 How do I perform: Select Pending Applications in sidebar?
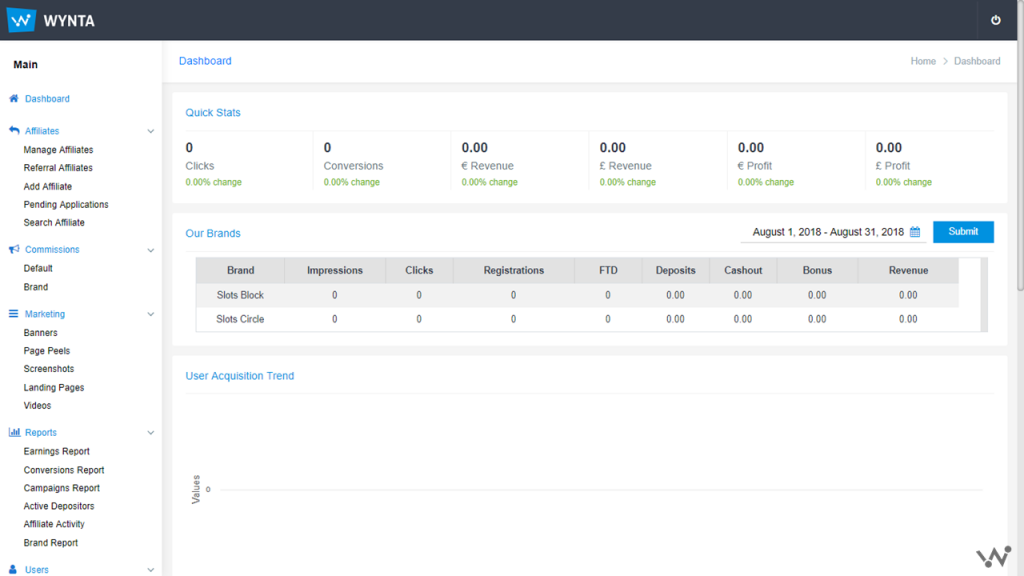[x=66, y=204]
